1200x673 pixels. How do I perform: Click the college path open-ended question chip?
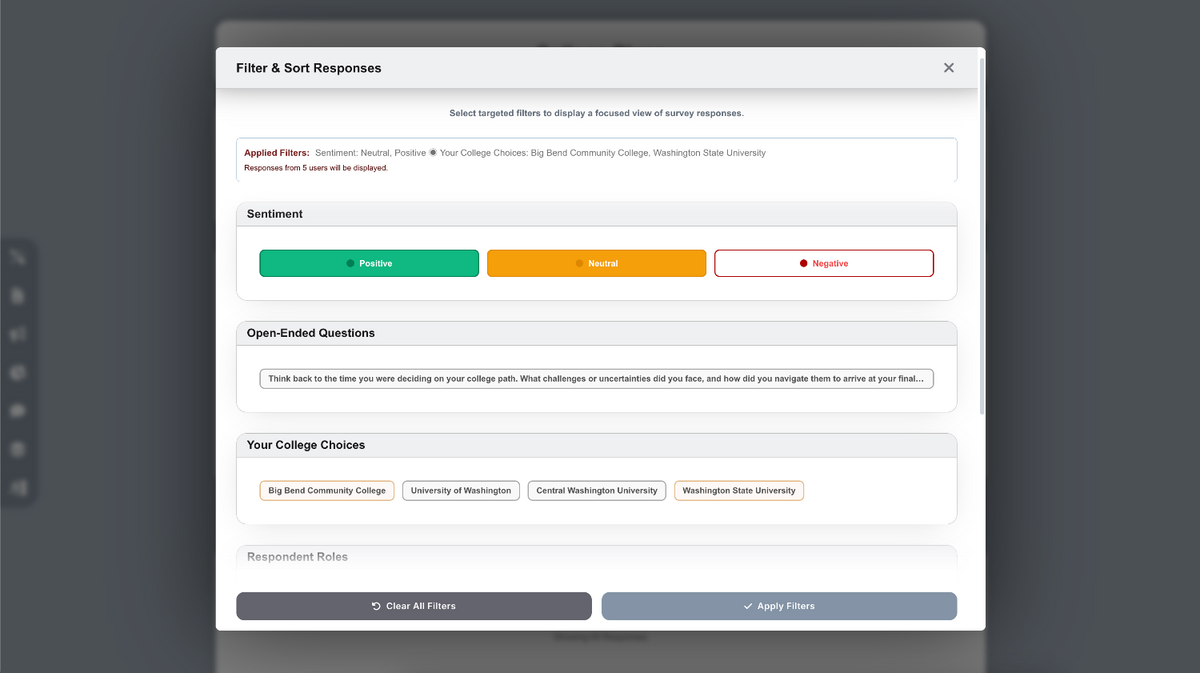pos(596,378)
